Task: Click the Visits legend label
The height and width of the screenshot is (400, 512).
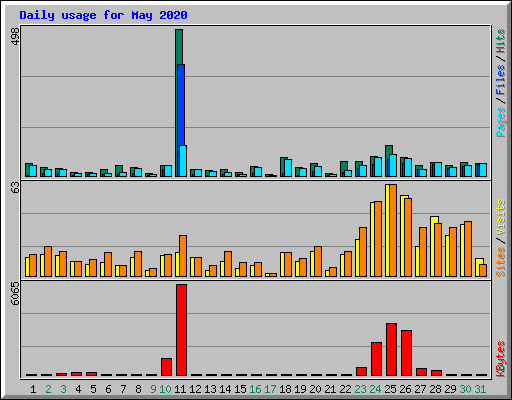Action: coord(500,217)
